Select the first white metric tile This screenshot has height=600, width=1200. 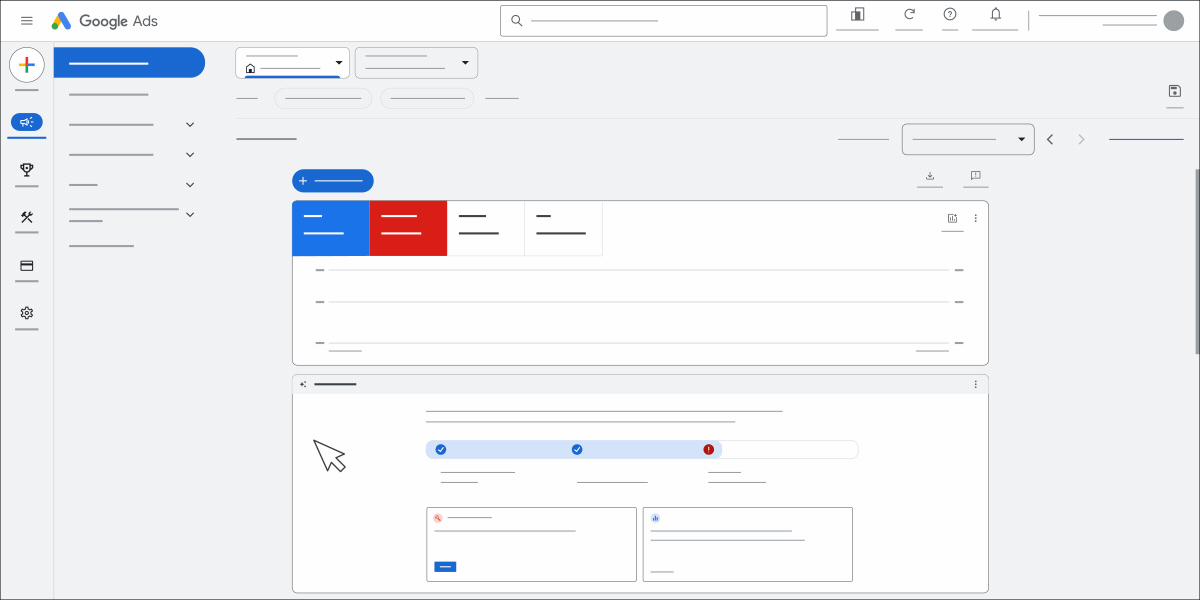486,228
